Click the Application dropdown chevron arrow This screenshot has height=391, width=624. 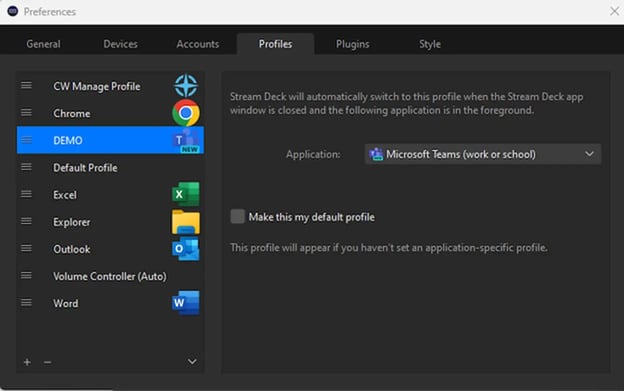(x=589, y=154)
